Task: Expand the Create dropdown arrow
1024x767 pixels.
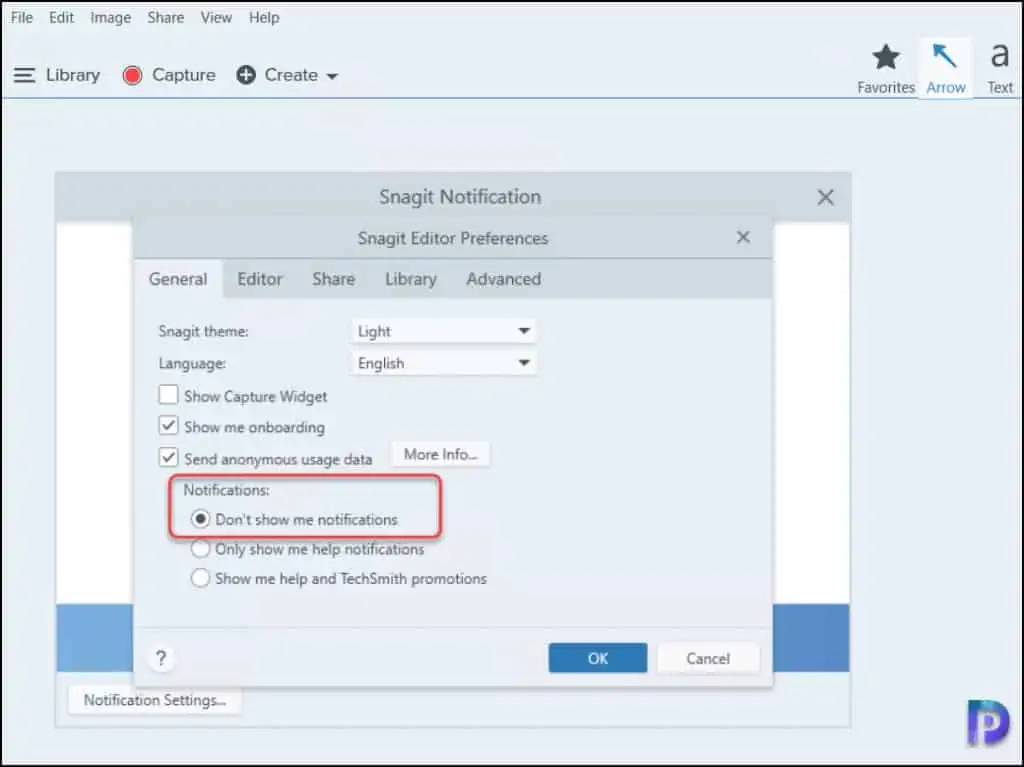Action: (332, 76)
